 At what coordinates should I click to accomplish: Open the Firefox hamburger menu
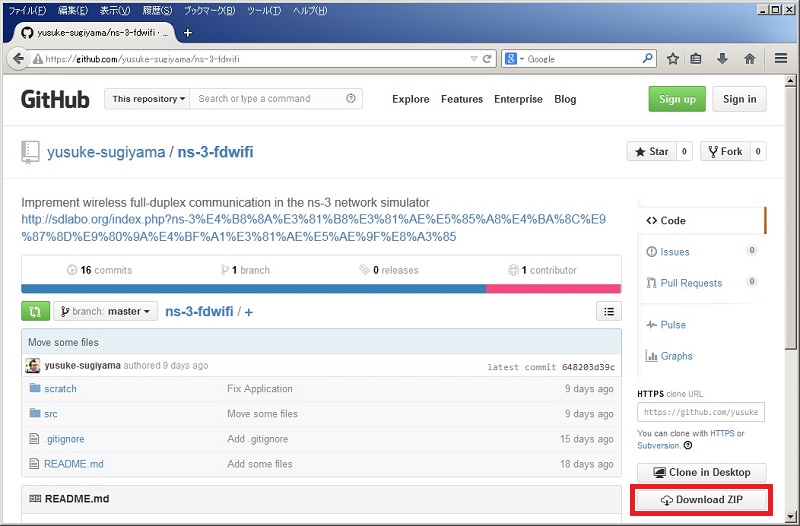coord(781,59)
